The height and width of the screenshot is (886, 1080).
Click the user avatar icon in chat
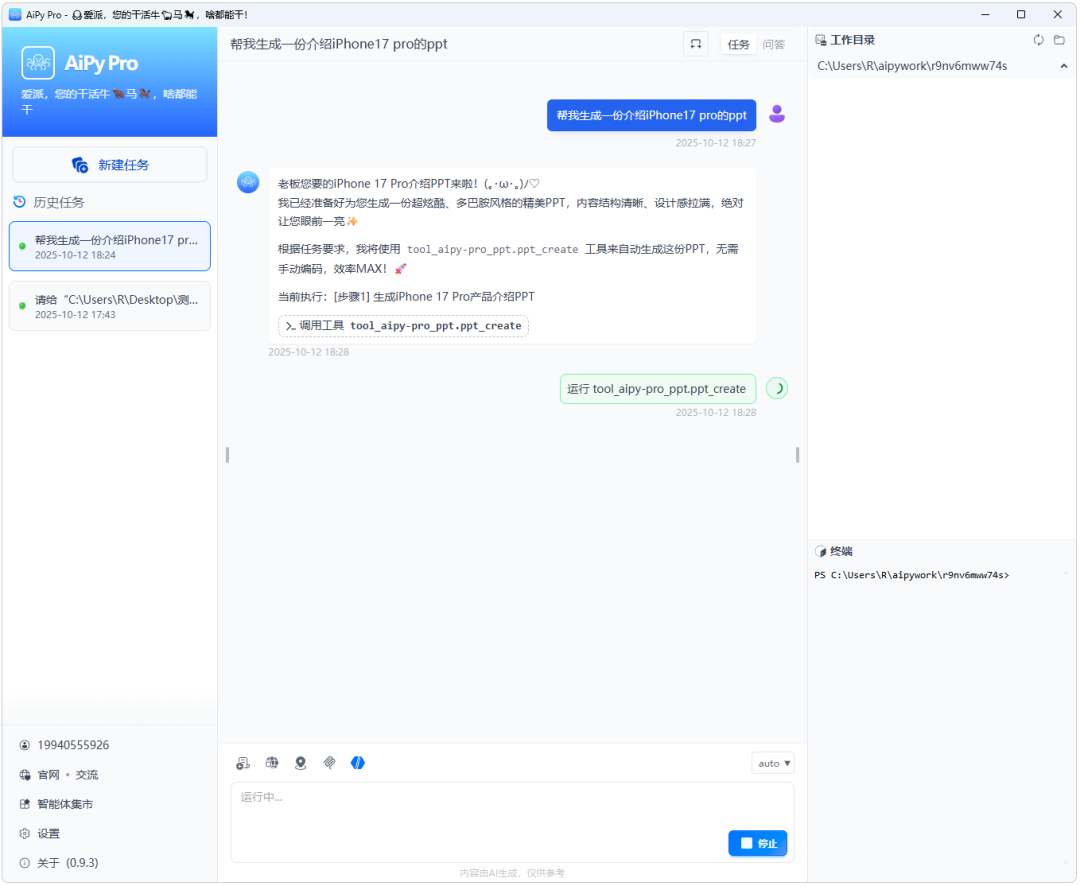(777, 114)
